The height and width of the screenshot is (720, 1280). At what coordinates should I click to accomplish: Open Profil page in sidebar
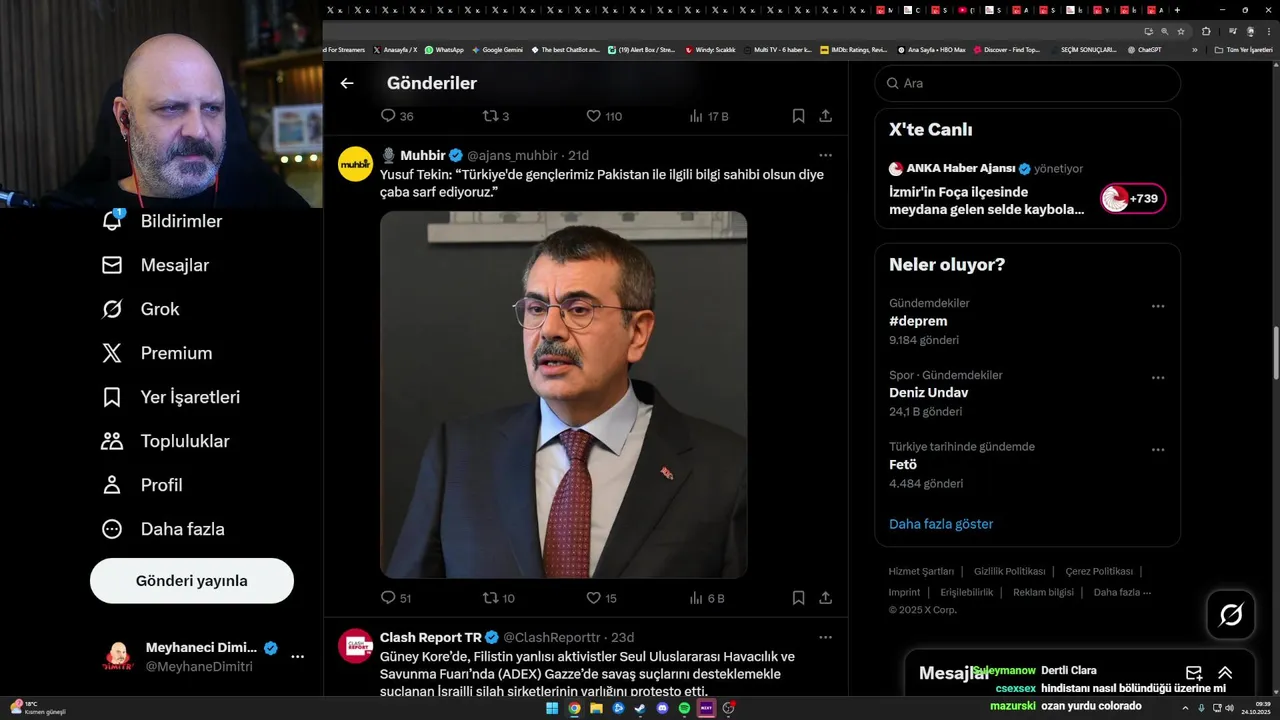coord(142,485)
